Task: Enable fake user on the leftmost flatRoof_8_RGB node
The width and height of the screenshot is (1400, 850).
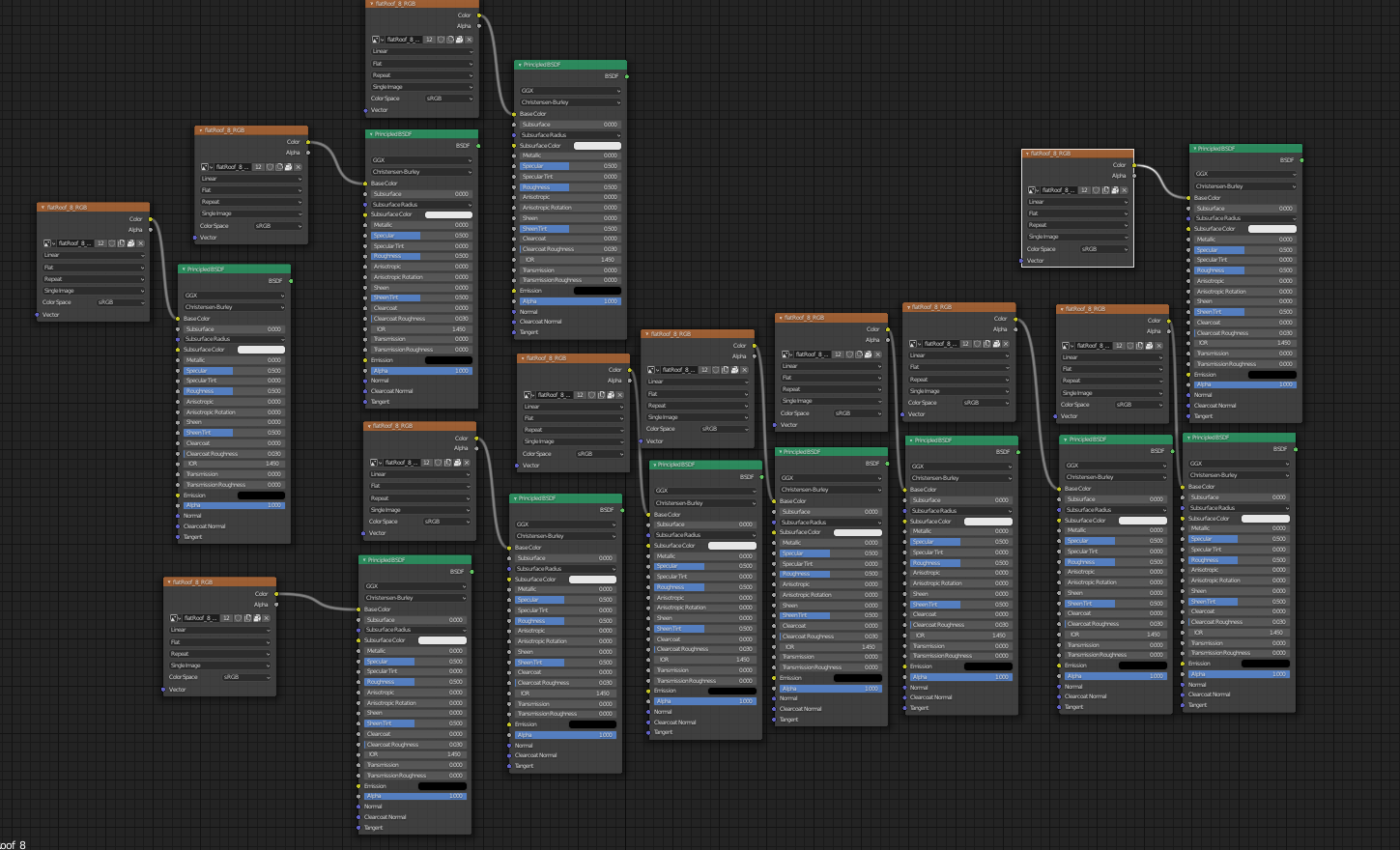Action: tap(110, 242)
